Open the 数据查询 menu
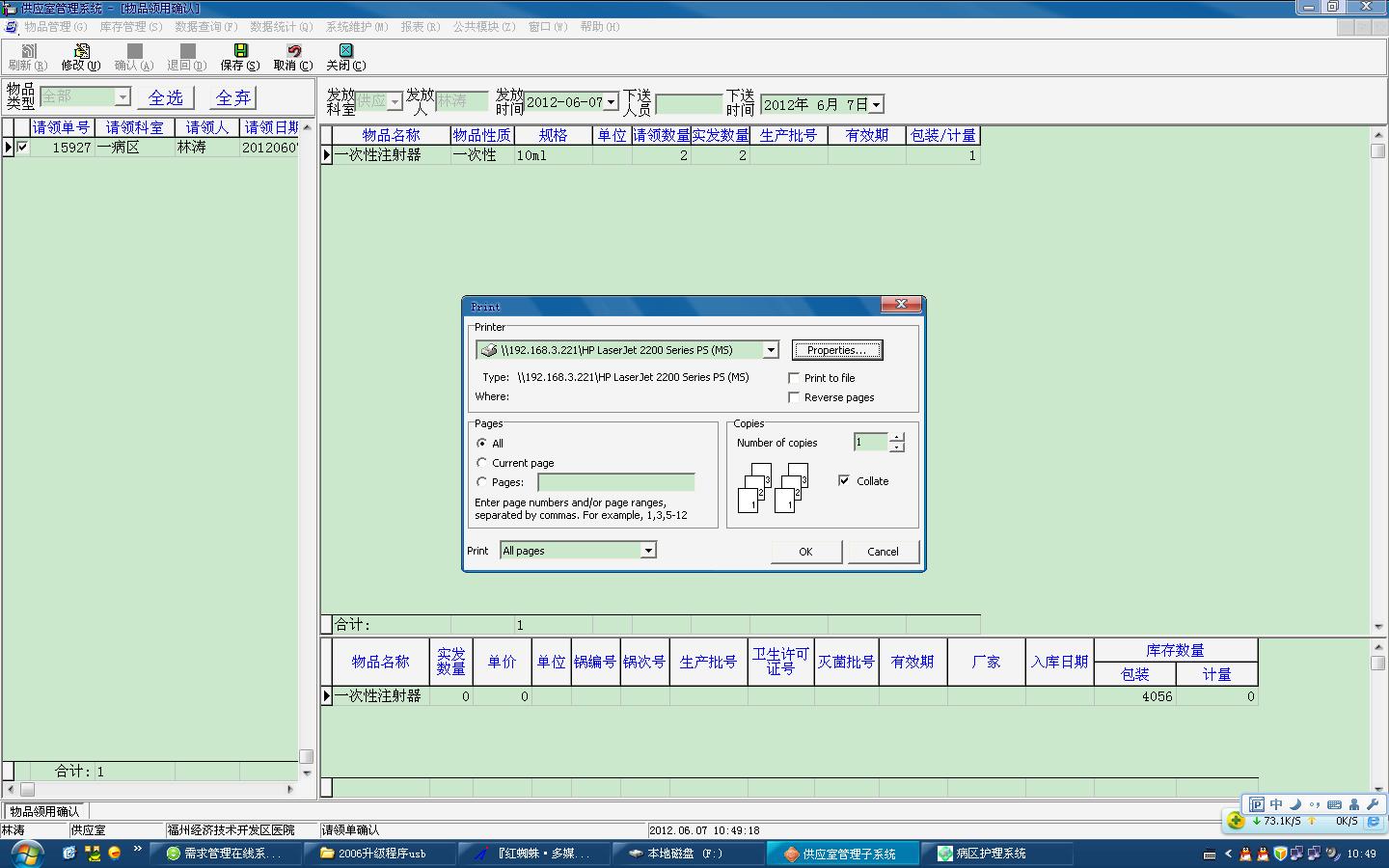 coord(205,27)
